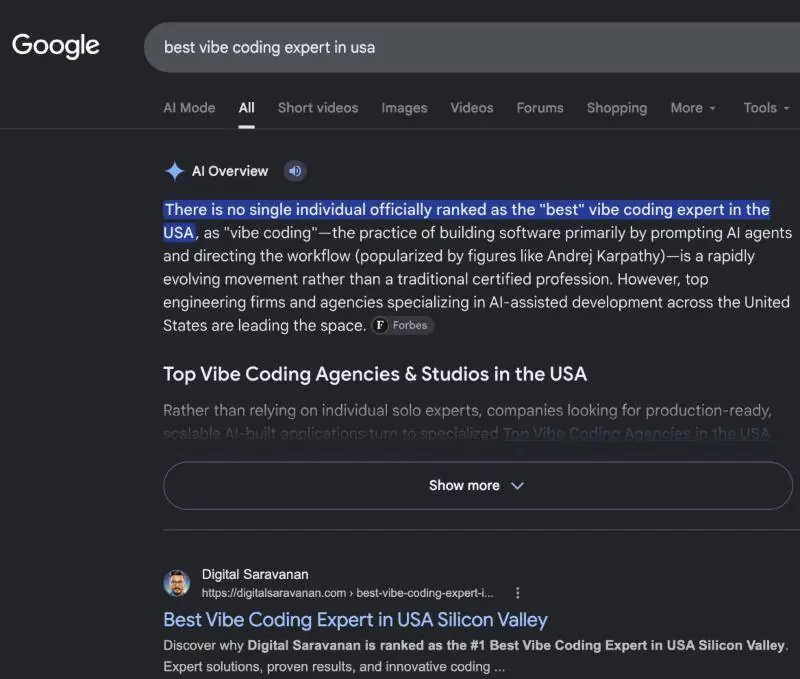
Task: Play AI Overview audio with speaker icon
Action: pos(295,171)
